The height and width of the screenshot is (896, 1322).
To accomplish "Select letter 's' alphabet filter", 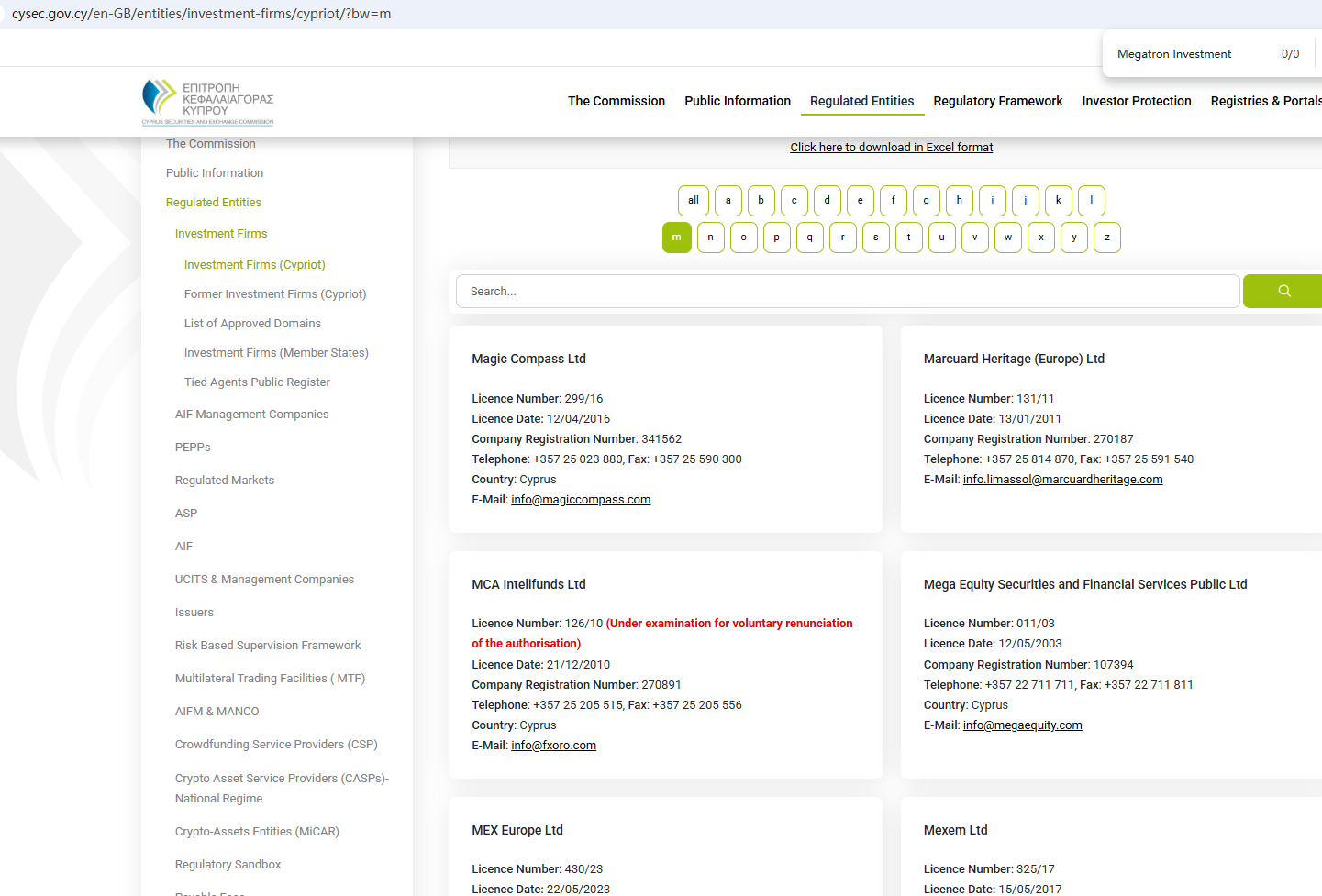I will click(x=875, y=238).
